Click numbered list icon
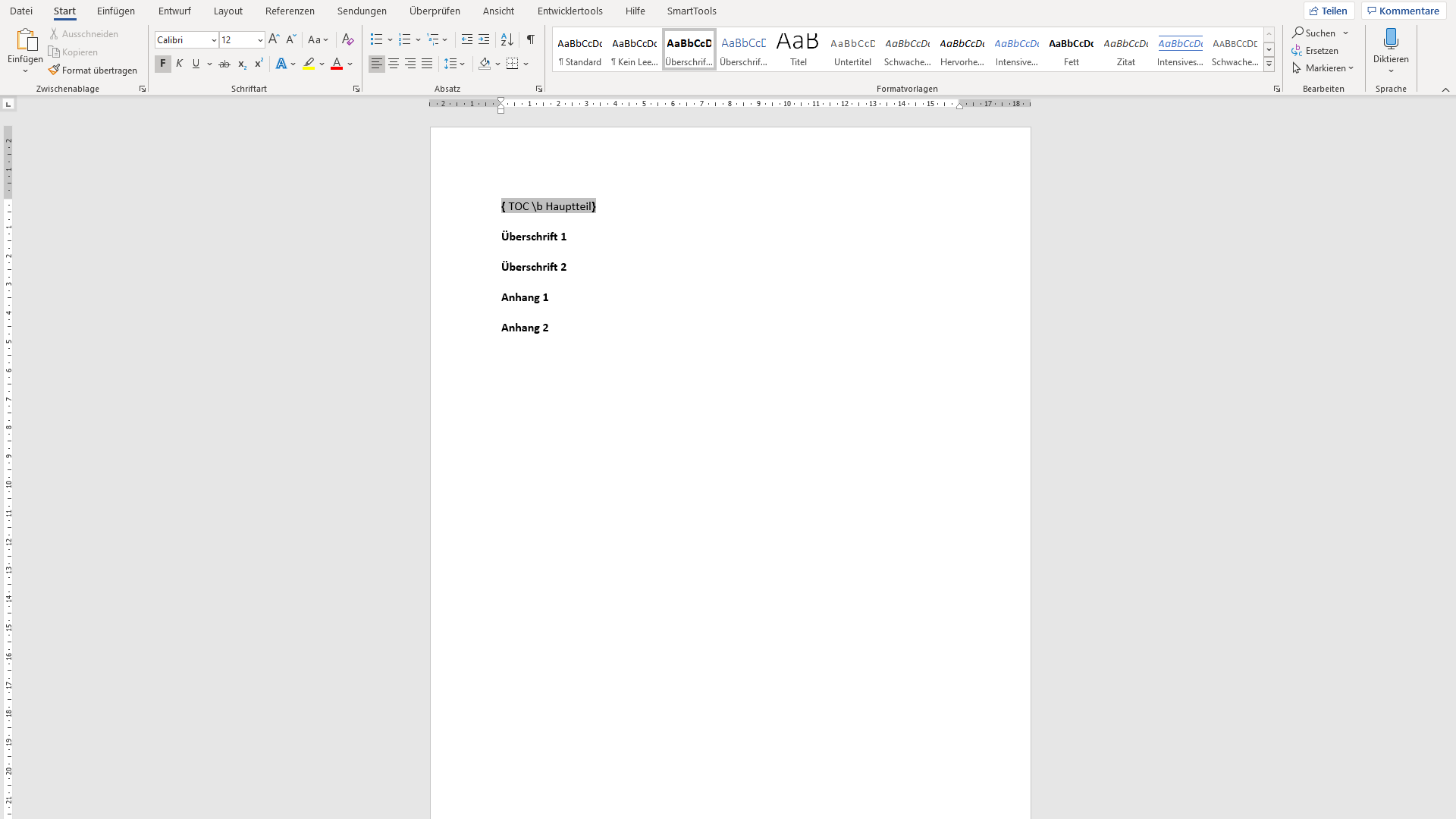The width and height of the screenshot is (1456, 819). click(x=404, y=39)
